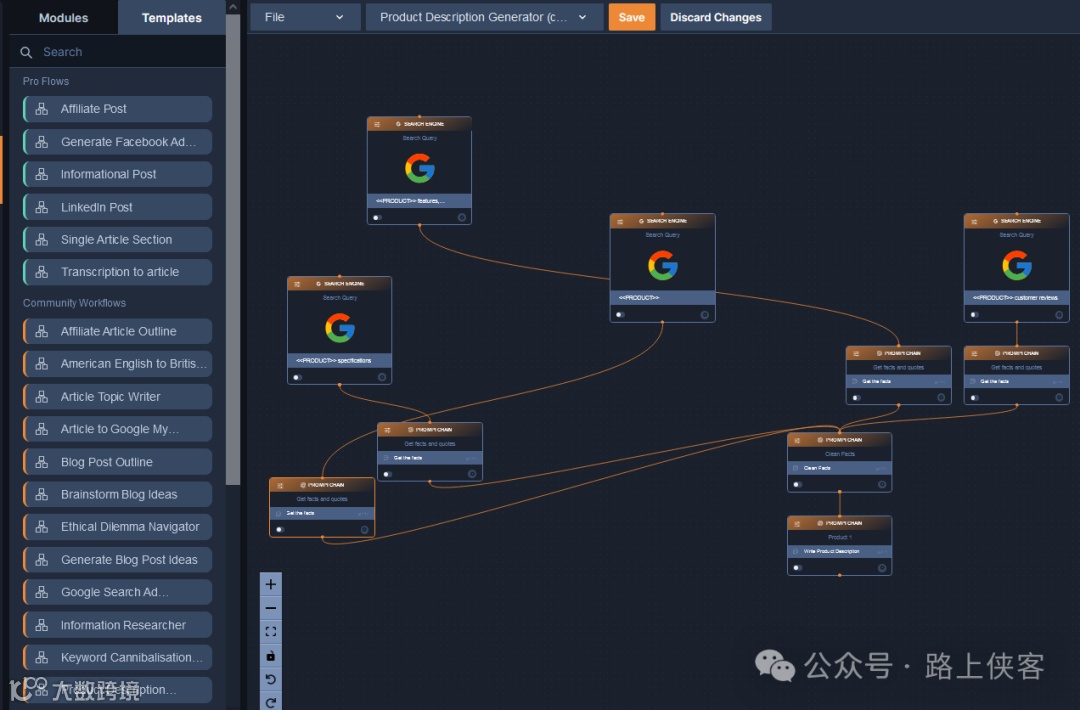
Task: Open Keyword Cannibalisation workflow
Action: coord(117,658)
